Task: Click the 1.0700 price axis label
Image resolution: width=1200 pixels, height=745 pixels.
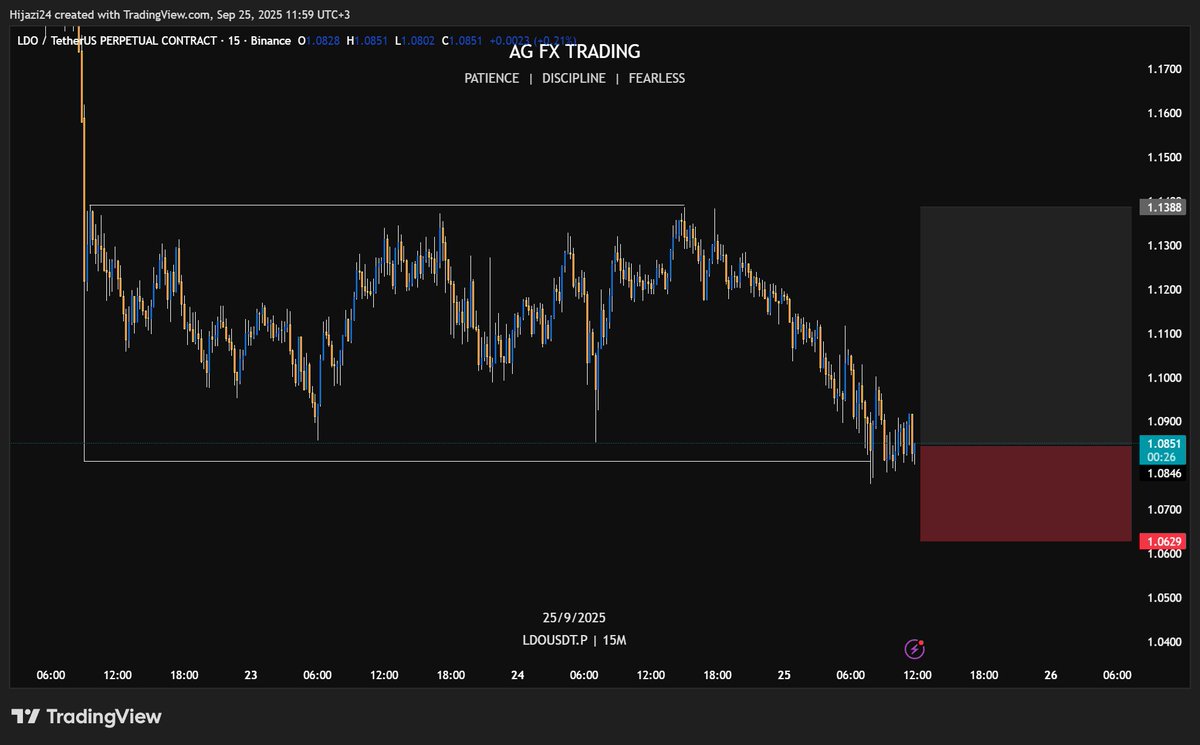Action: click(x=1164, y=510)
